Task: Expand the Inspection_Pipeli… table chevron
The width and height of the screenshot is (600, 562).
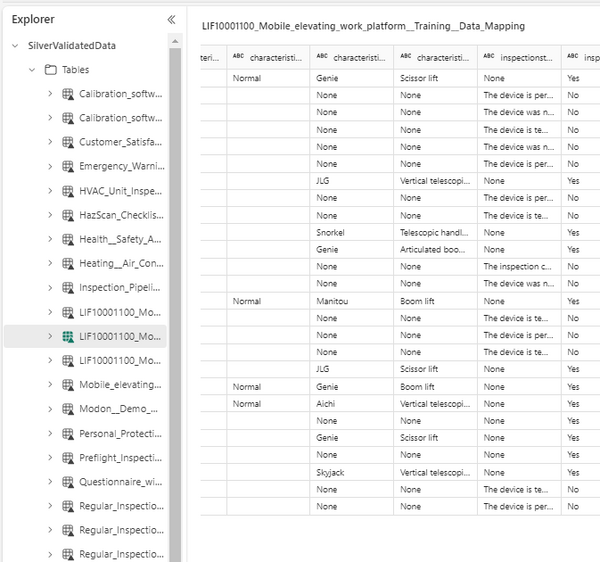Action: point(50,288)
